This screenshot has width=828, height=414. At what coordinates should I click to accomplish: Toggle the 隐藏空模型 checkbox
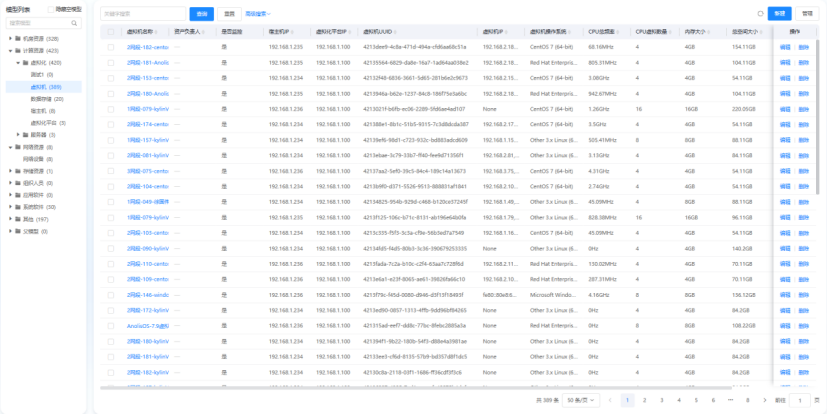point(51,10)
